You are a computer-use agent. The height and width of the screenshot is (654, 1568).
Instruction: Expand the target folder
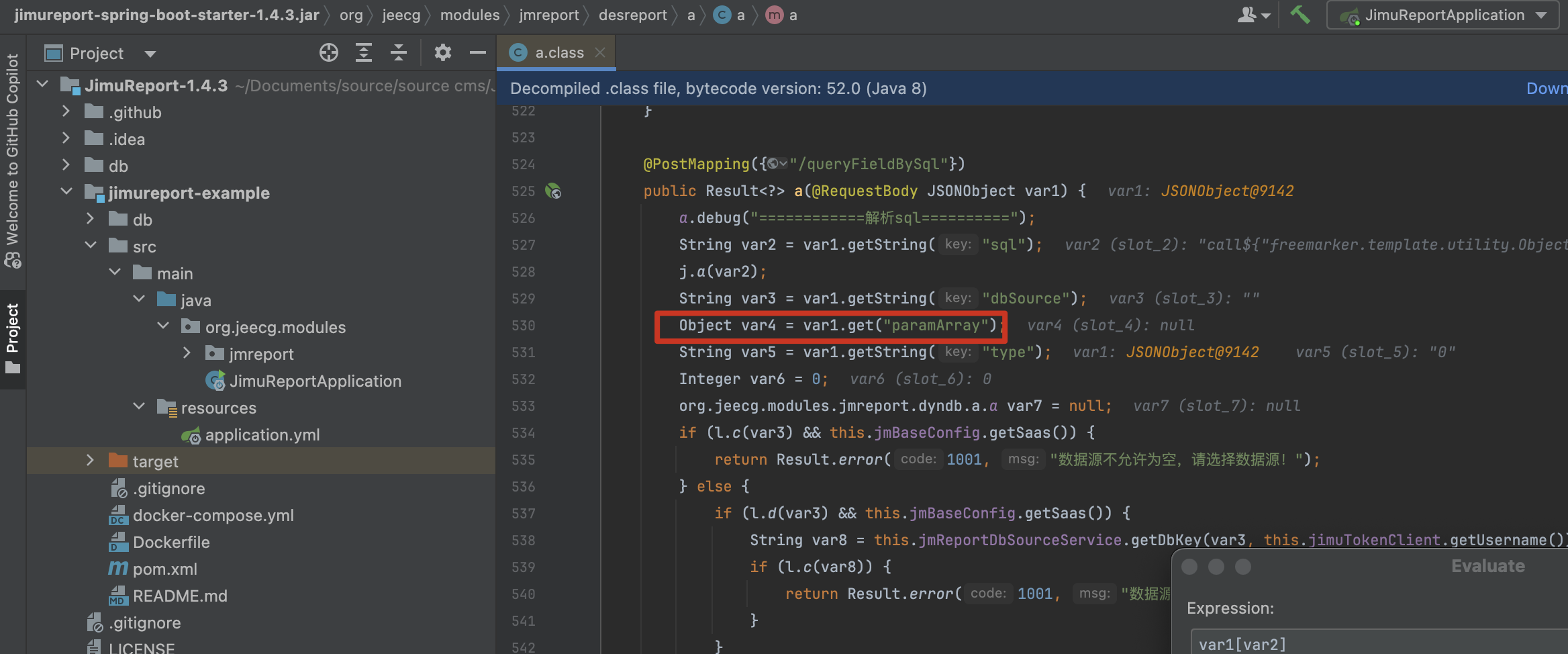(90, 461)
